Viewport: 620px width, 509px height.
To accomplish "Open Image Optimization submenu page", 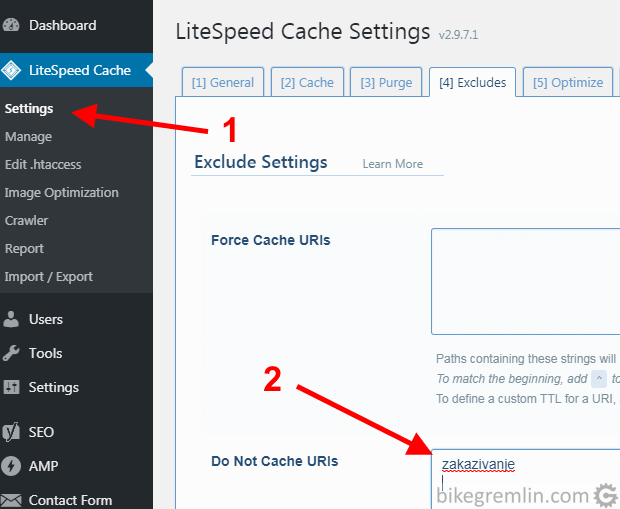I will coord(62,193).
